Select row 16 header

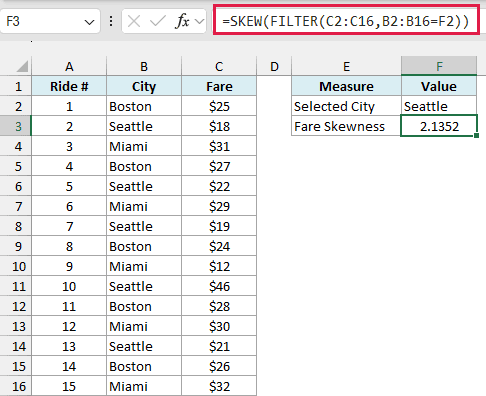(16, 386)
